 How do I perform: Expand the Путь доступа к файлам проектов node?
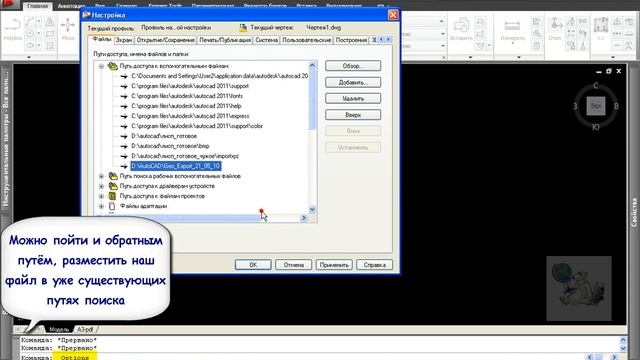pos(101,196)
